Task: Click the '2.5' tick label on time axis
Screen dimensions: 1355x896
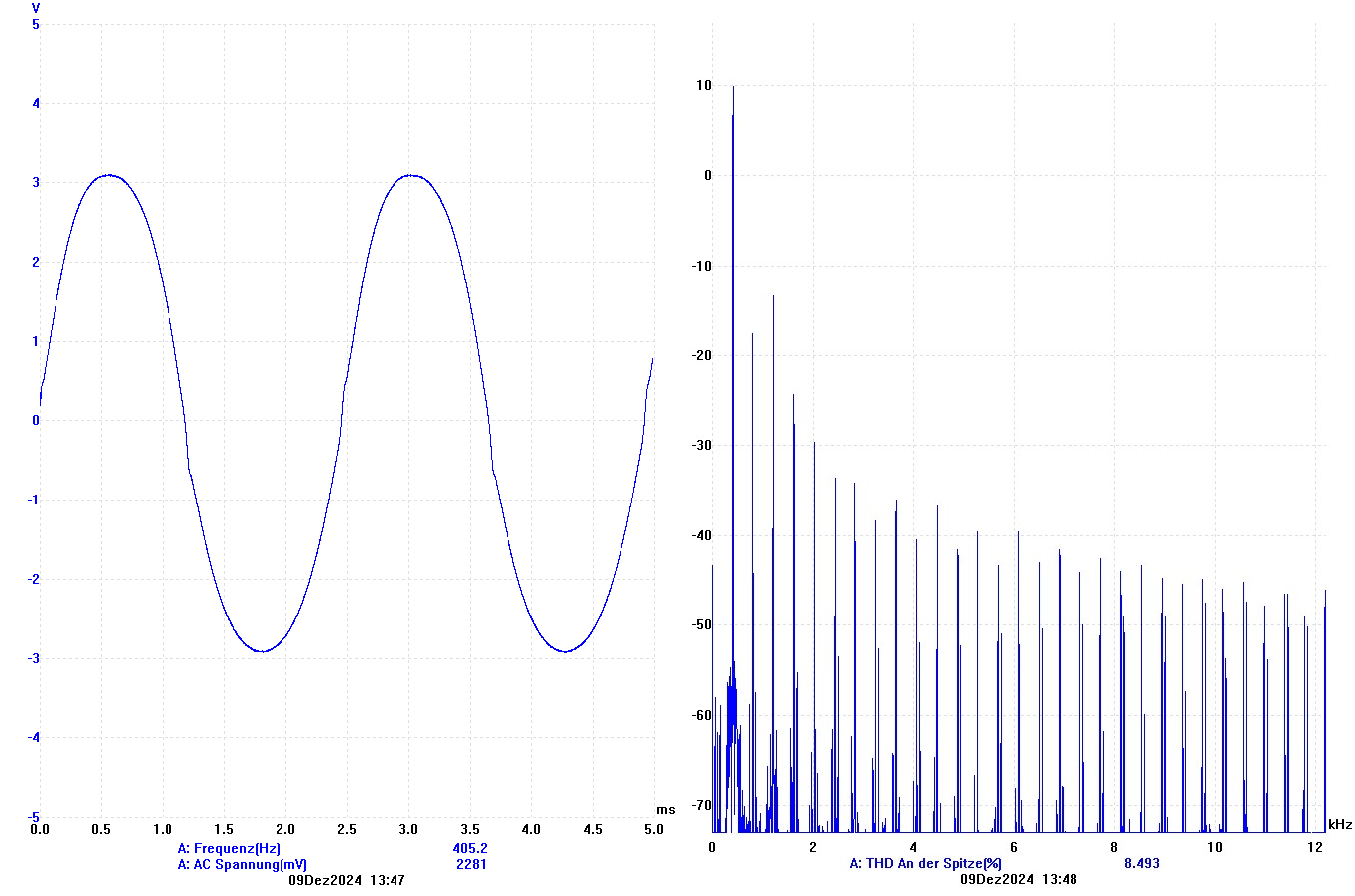Action: (347, 829)
